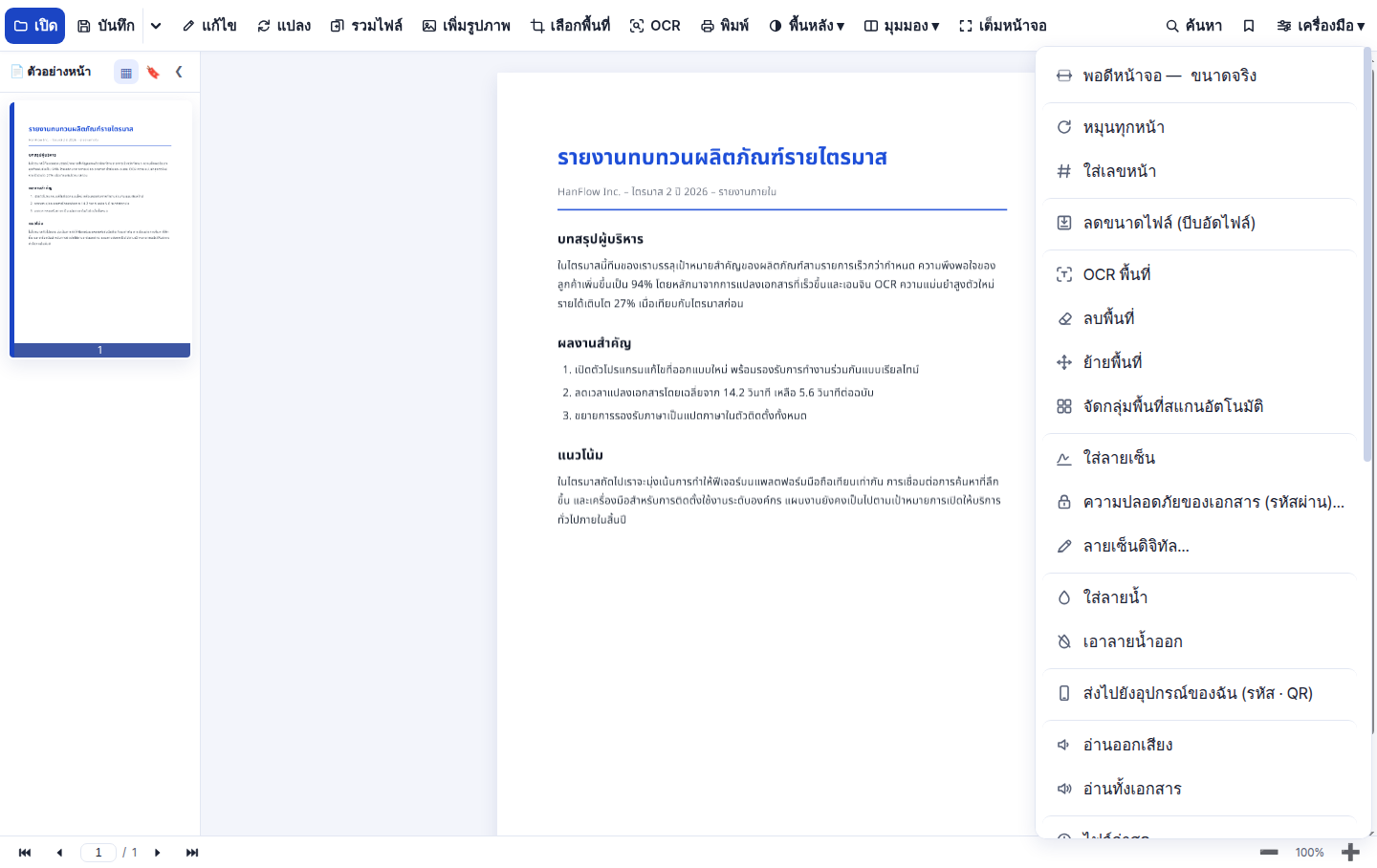Zoom out using the minus button
The width and height of the screenshot is (1377, 868).
click(x=1269, y=853)
